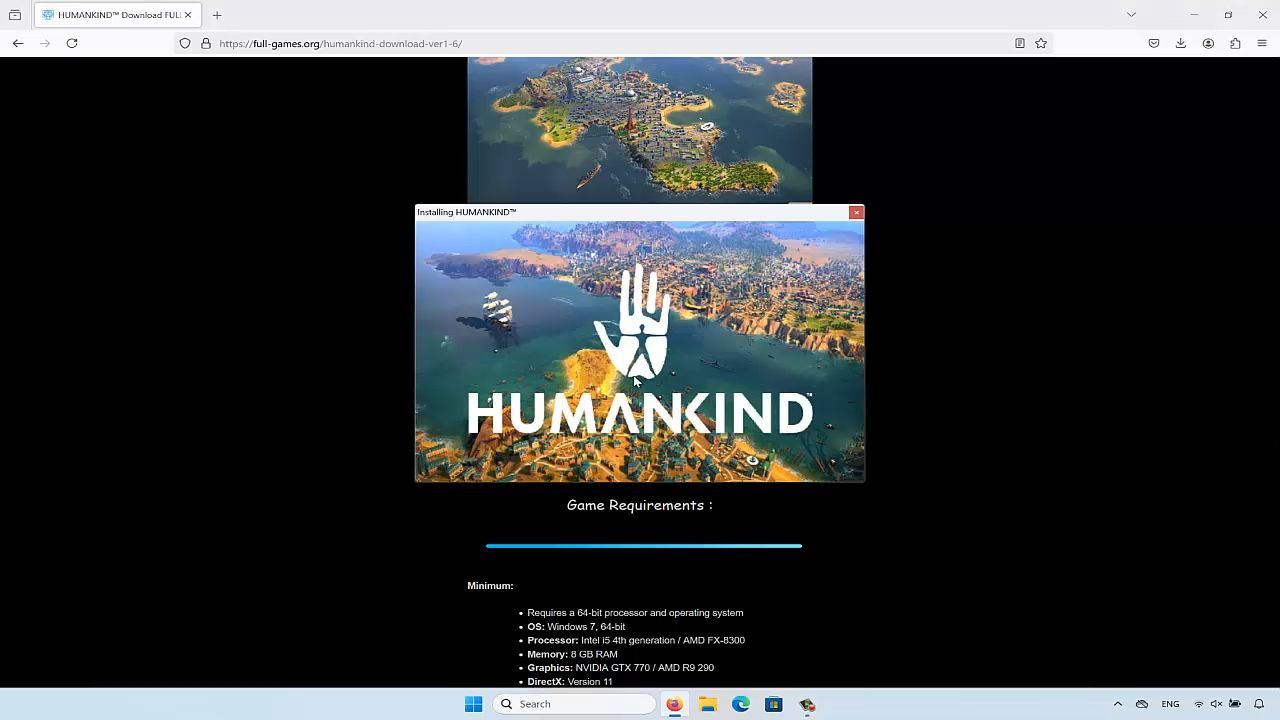Click the OneDrive cloud tray icon
The image size is (1280, 720).
click(1142, 704)
